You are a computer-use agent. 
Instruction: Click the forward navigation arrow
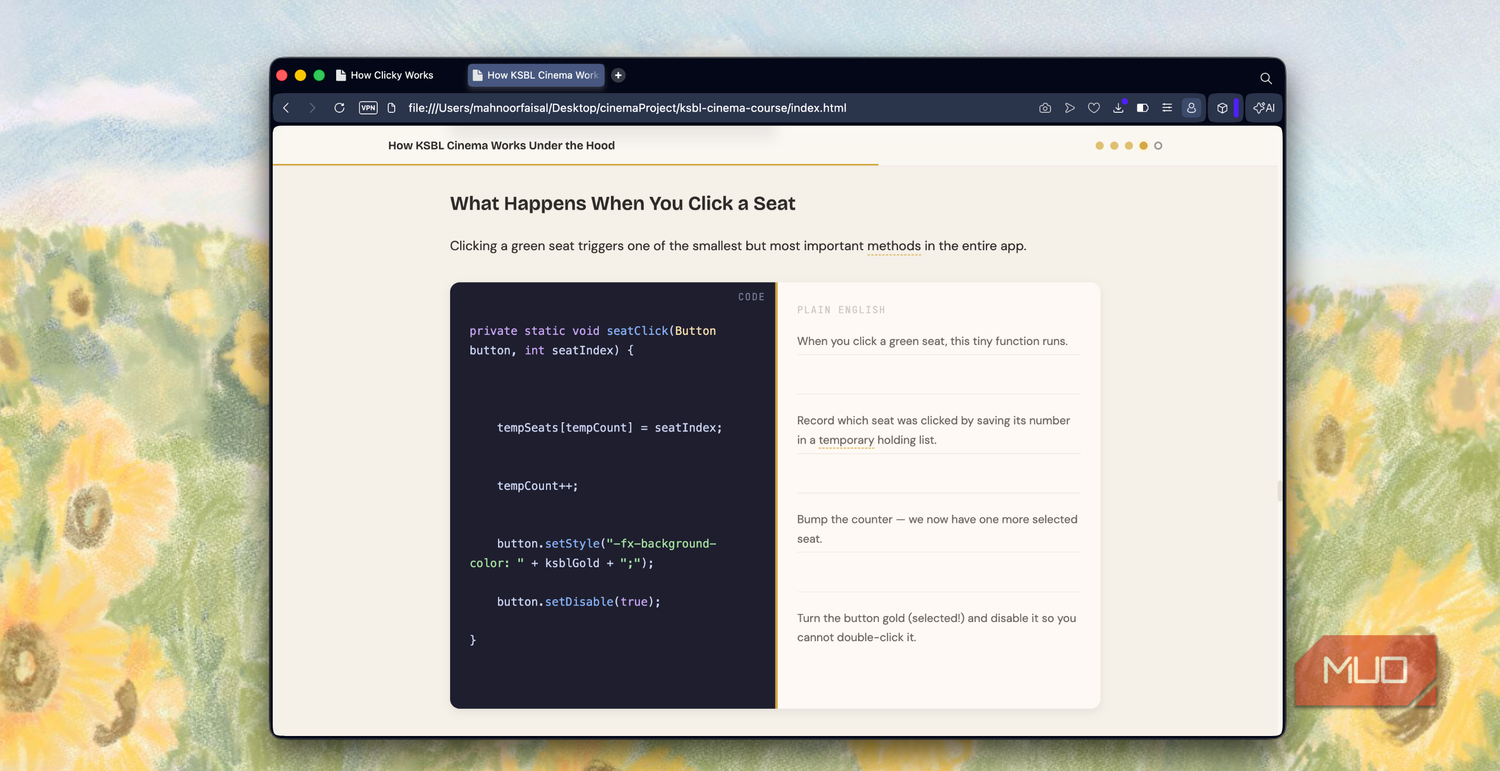point(312,108)
